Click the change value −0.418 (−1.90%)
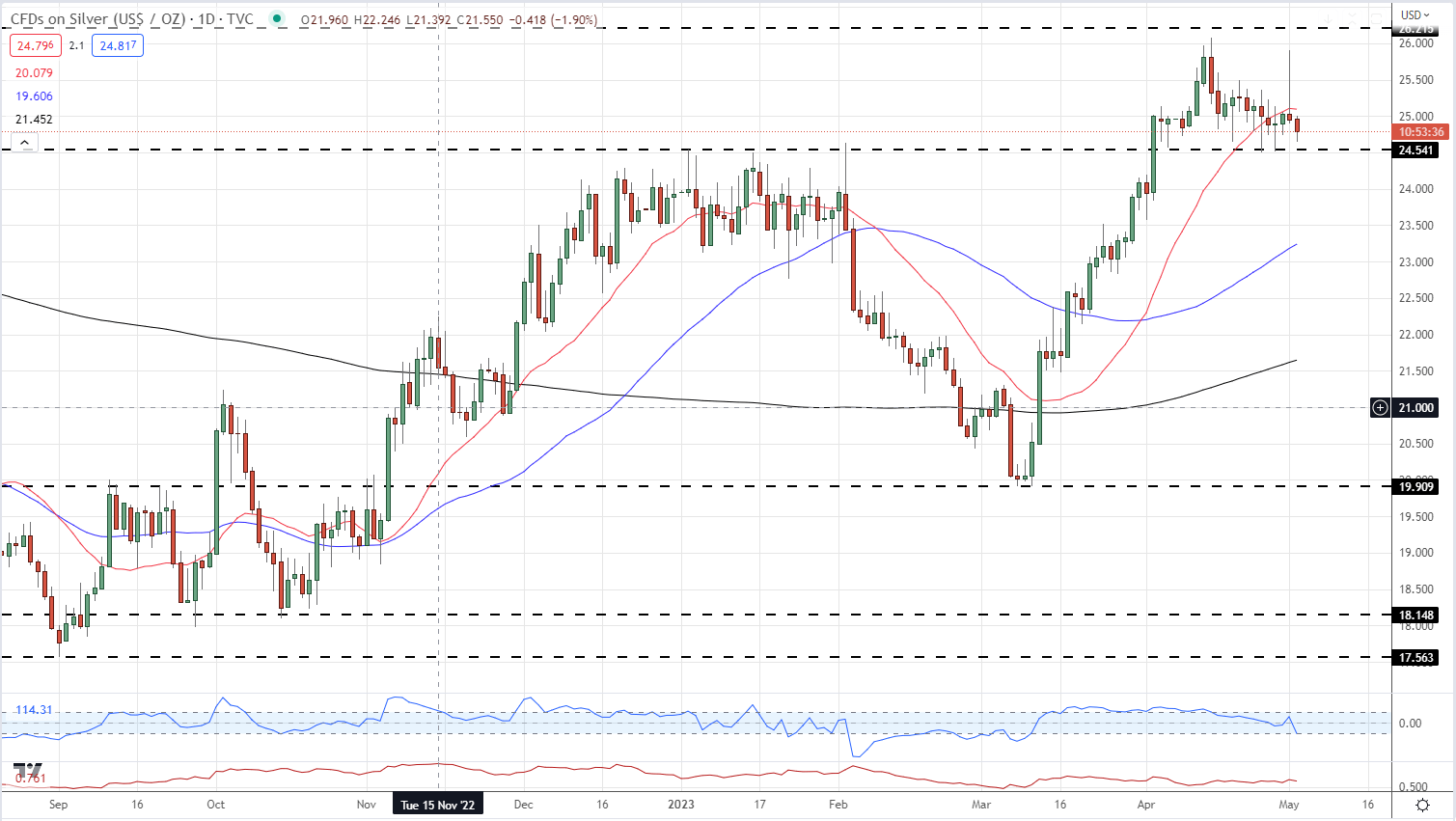Viewport: 1456px width, 821px height. tap(553, 19)
